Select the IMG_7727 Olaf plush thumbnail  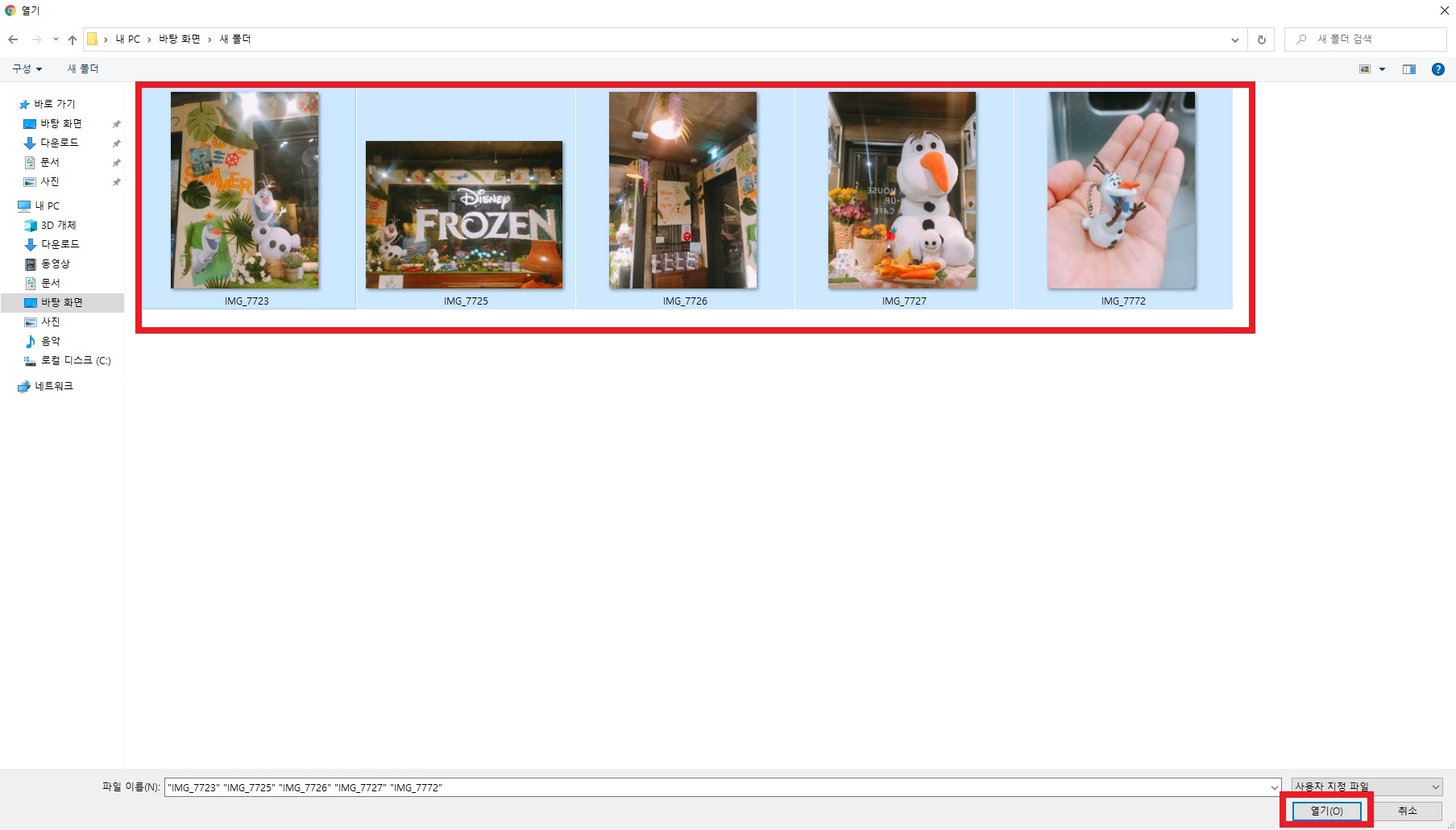[902, 190]
